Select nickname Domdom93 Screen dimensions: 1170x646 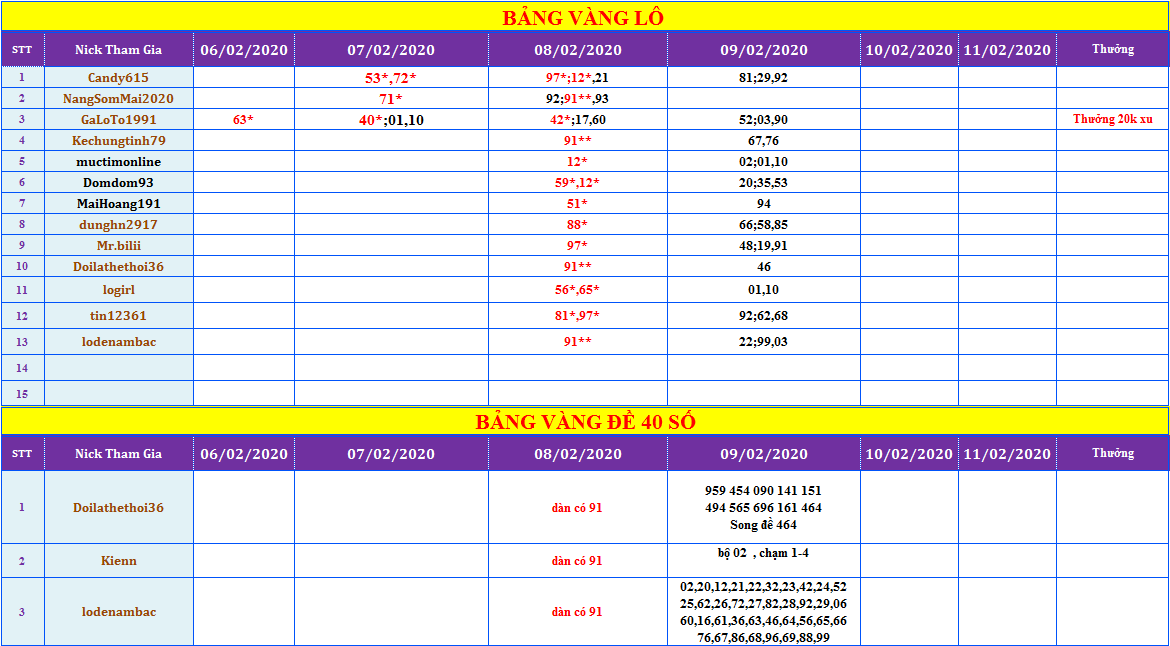[x=119, y=182]
